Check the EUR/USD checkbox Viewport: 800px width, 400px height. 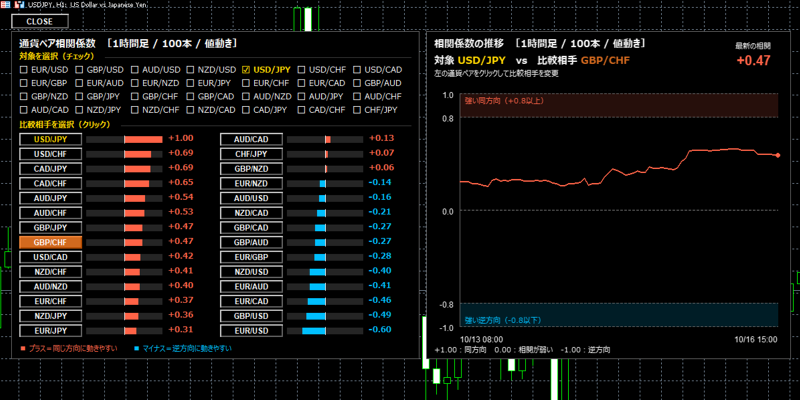click(x=23, y=70)
